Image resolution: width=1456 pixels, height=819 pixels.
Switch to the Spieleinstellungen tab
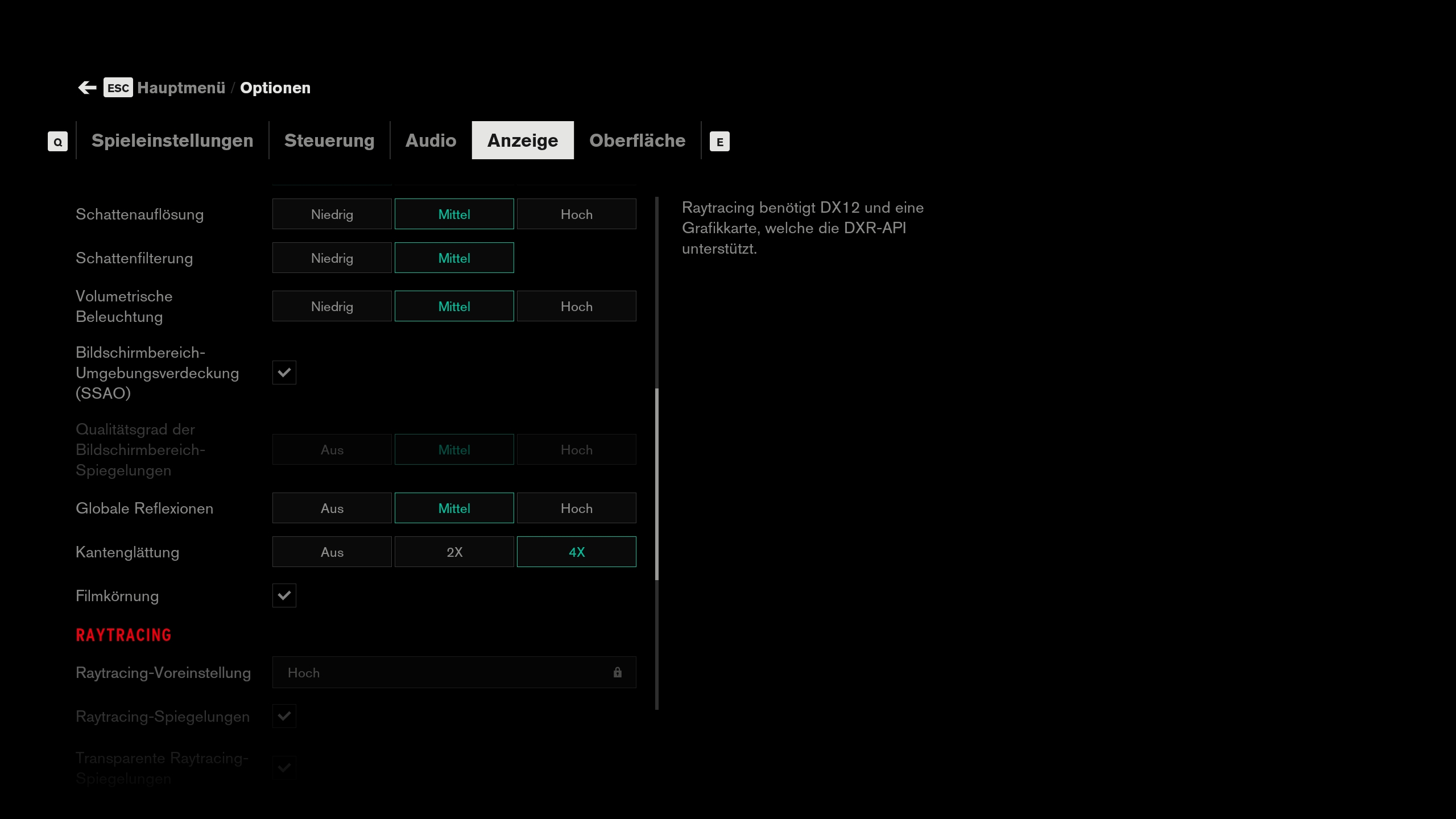click(x=172, y=140)
